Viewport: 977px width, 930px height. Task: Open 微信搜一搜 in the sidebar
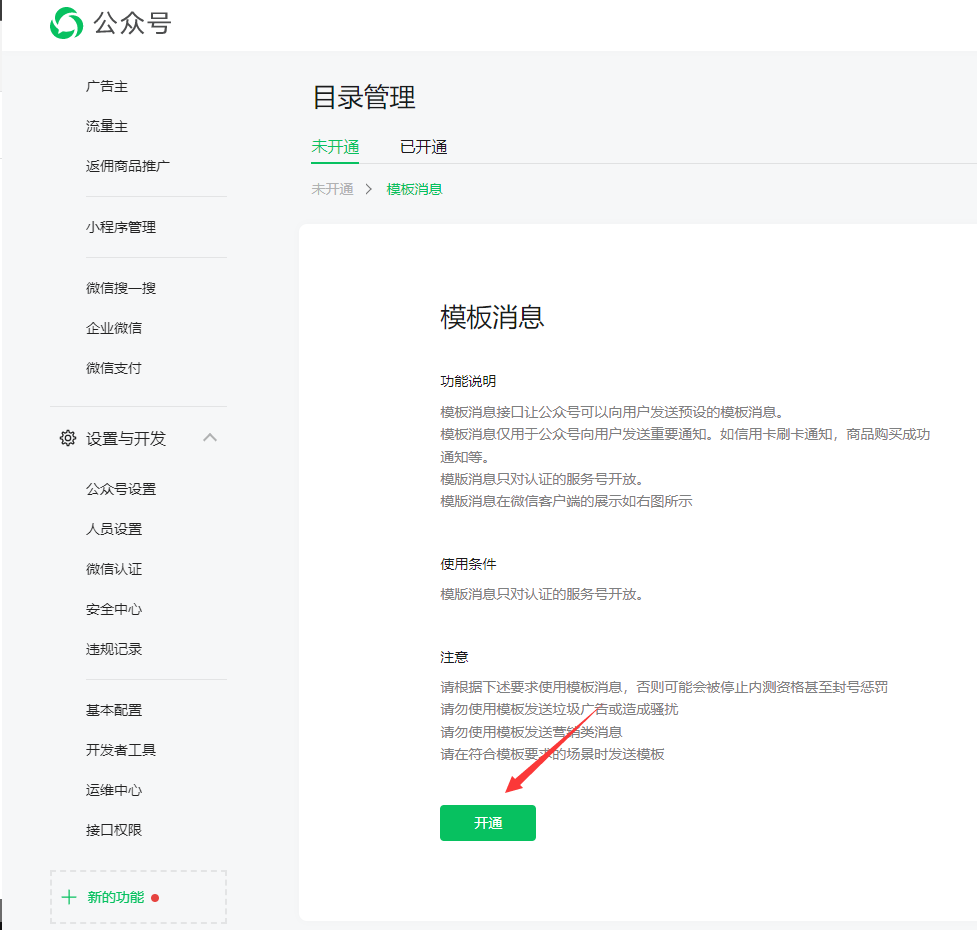(121, 288)
